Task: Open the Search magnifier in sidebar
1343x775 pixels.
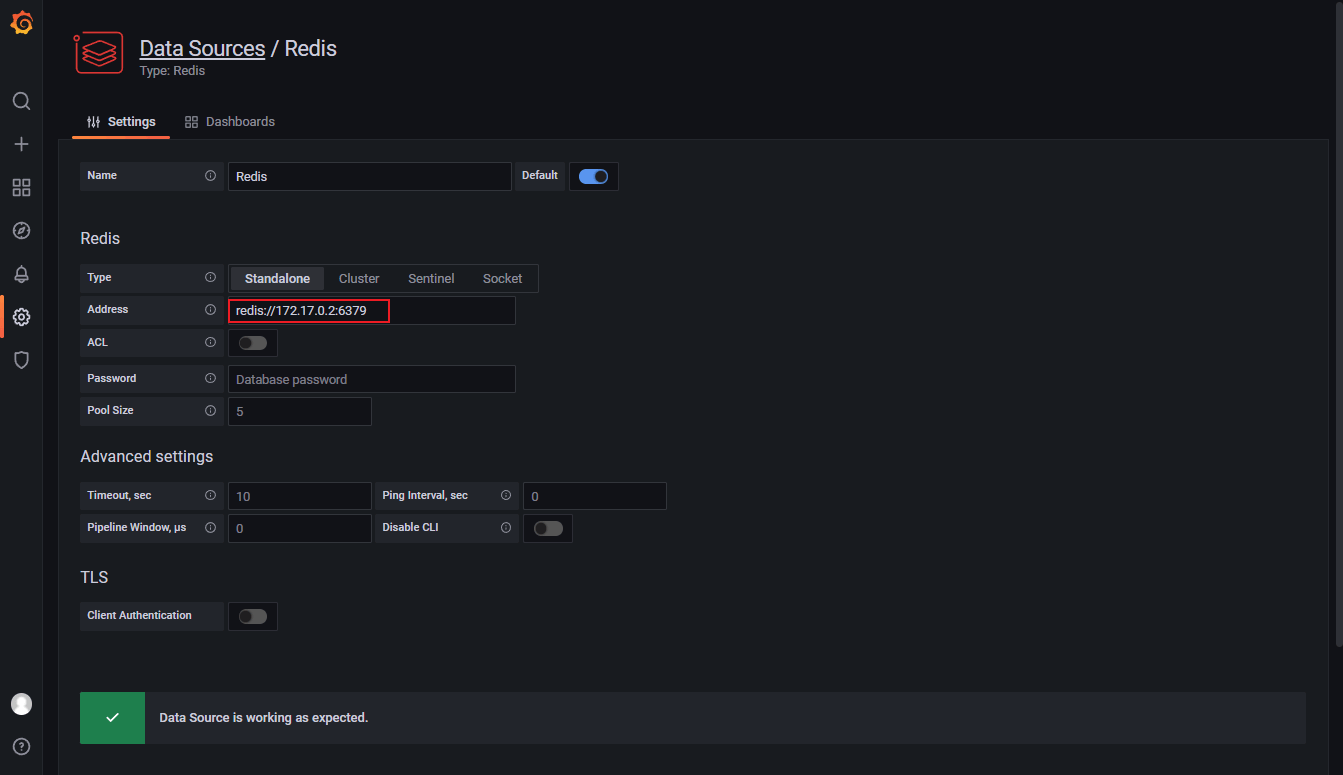Action: (x=21, y=101)
